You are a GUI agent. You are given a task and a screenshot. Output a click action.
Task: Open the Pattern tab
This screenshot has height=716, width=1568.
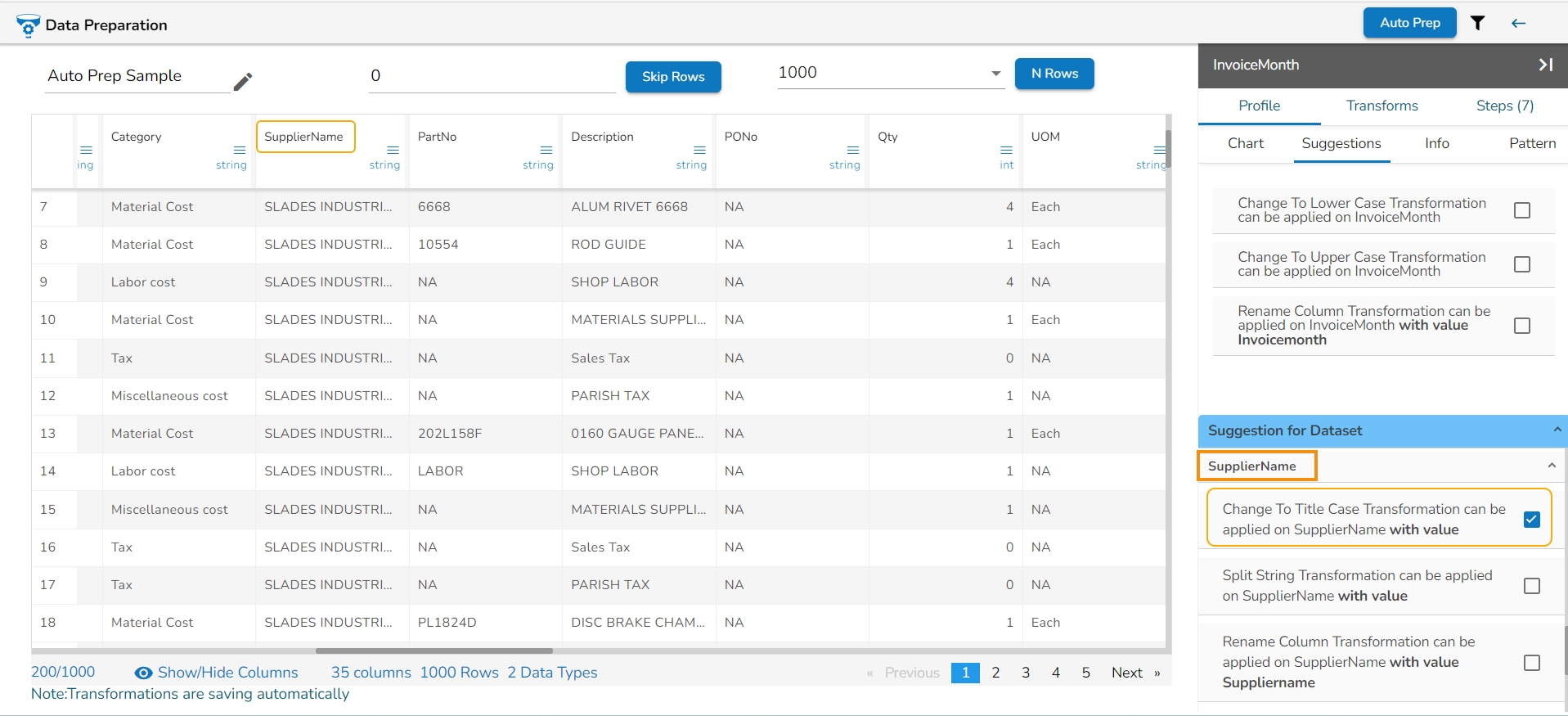point(1531,143)
